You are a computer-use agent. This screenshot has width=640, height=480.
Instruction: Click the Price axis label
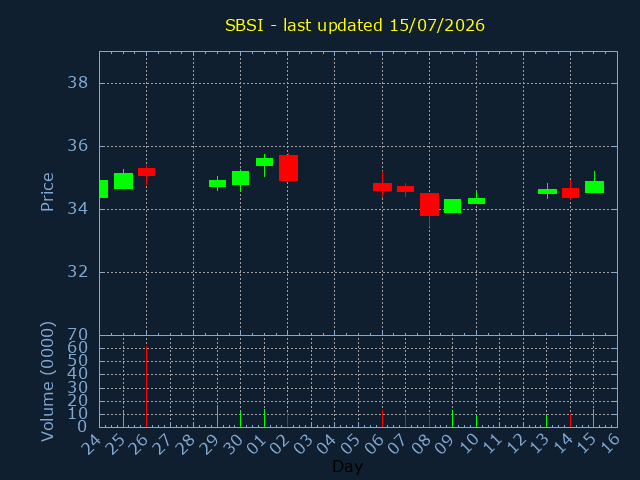tap(47, 192)
